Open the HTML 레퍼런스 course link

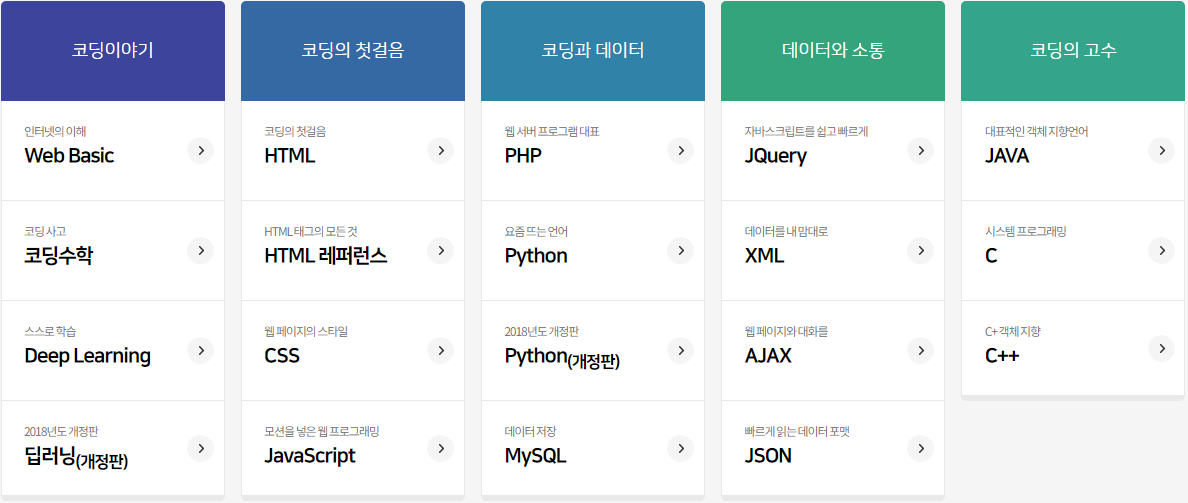[x=326, y=255]
